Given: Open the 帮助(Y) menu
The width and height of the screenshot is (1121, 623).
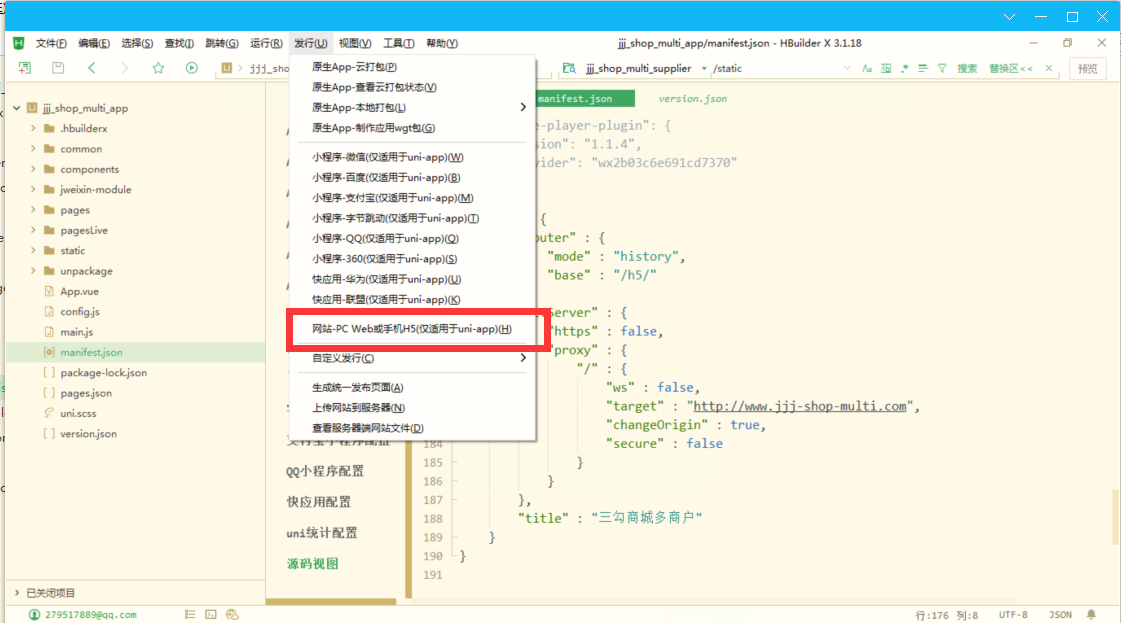Looking at the screenshot, I should [442, 44].
